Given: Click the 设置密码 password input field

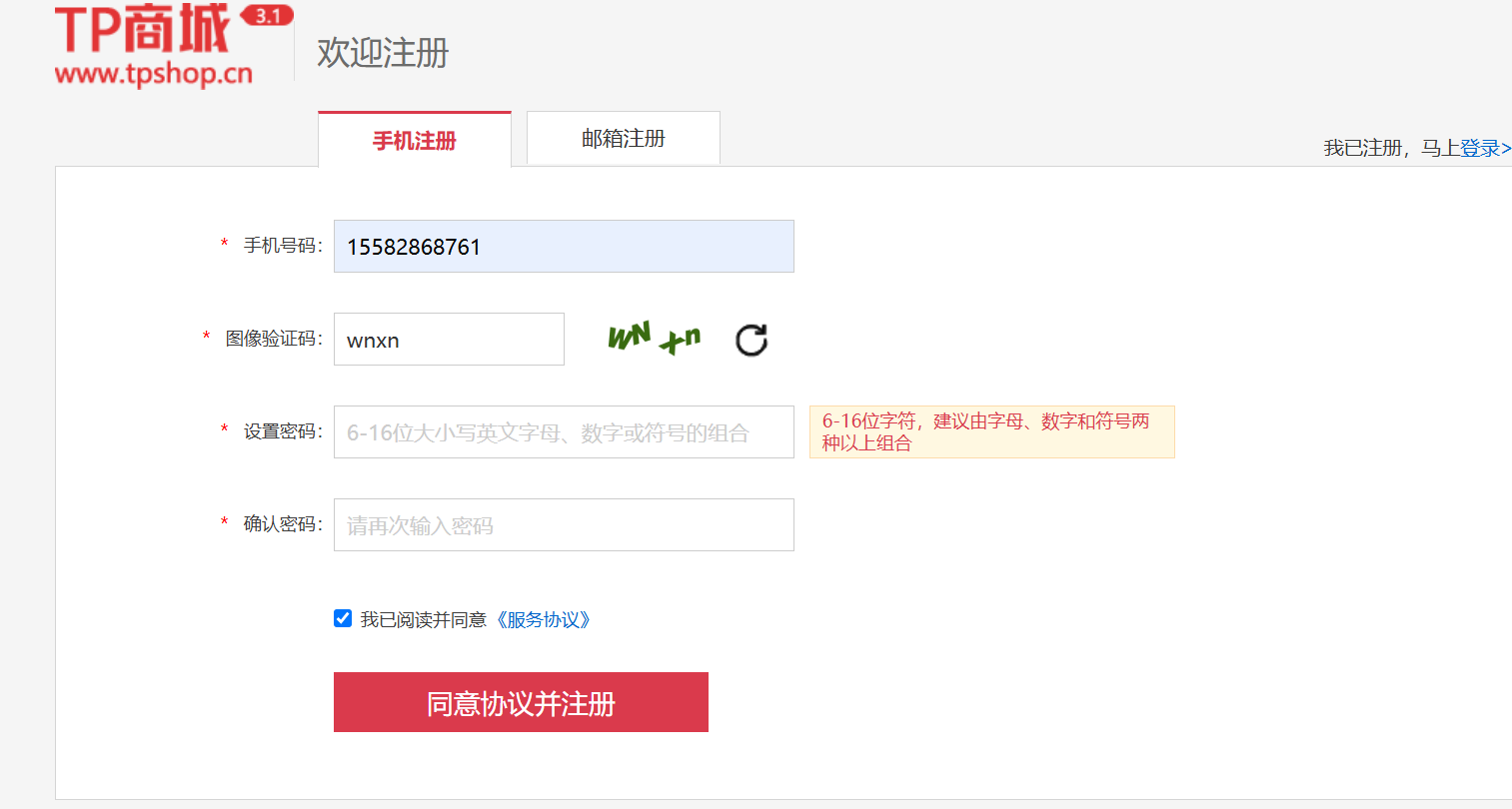Looking at the screenshot, I should [x=563, y=431].
